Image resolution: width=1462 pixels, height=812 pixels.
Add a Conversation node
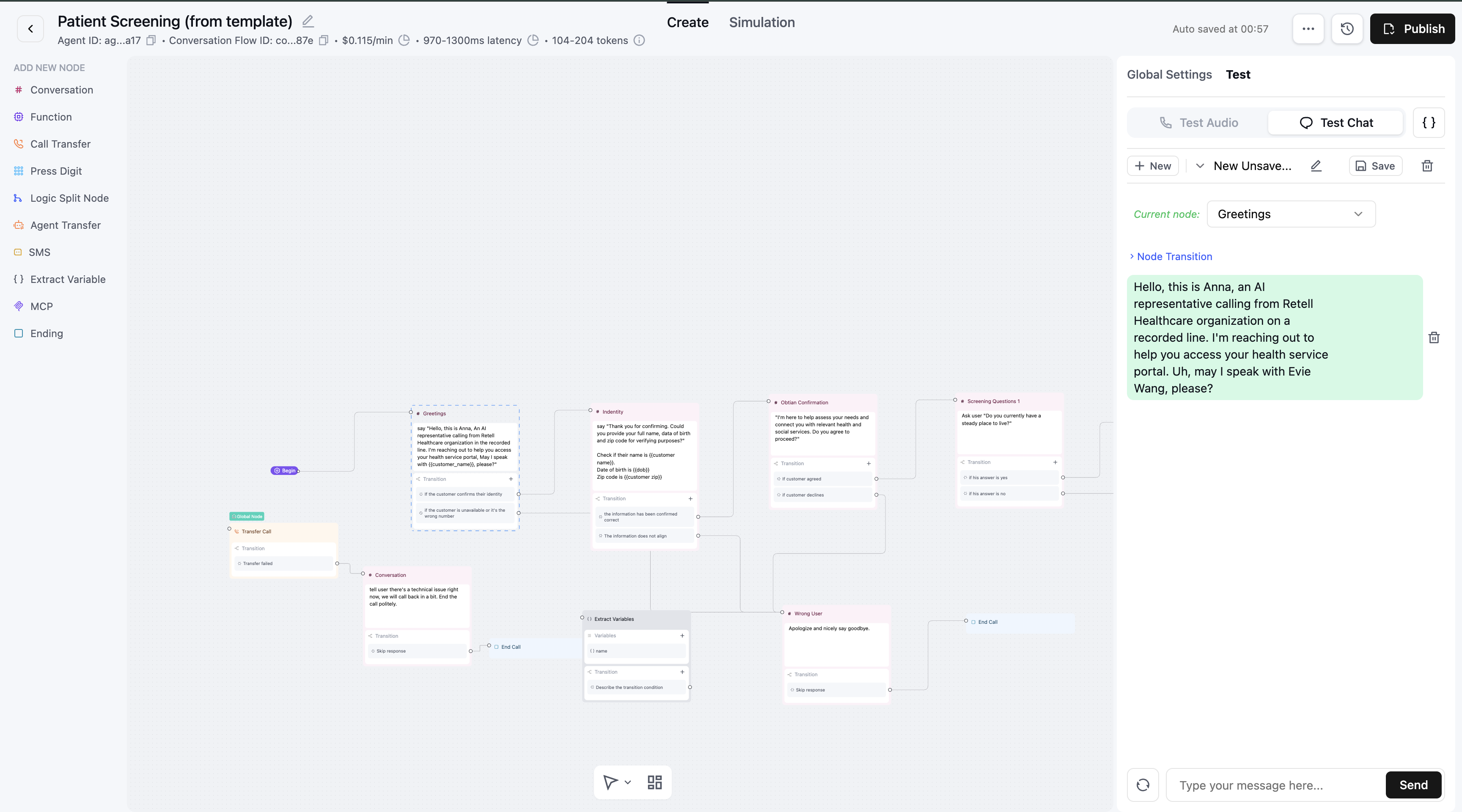(x=53, y=90)
